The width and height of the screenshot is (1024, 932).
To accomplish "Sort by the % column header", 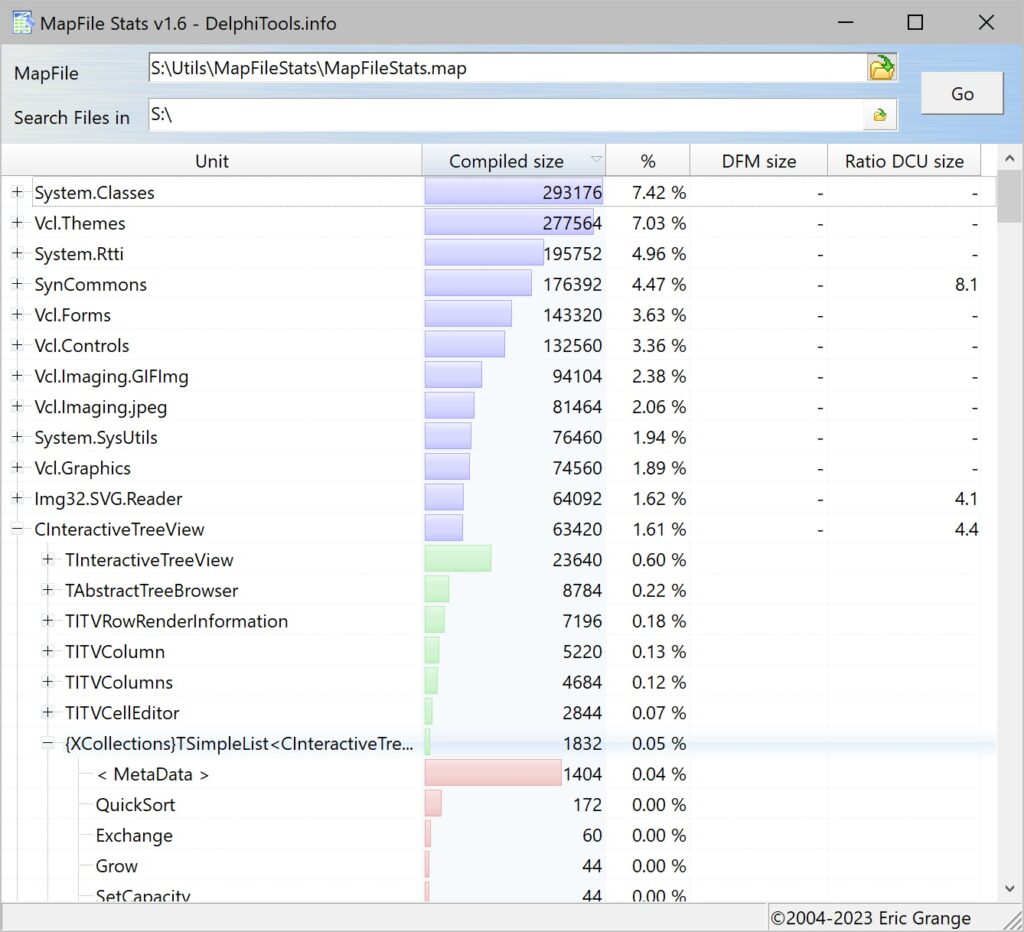I will point(647,161).
